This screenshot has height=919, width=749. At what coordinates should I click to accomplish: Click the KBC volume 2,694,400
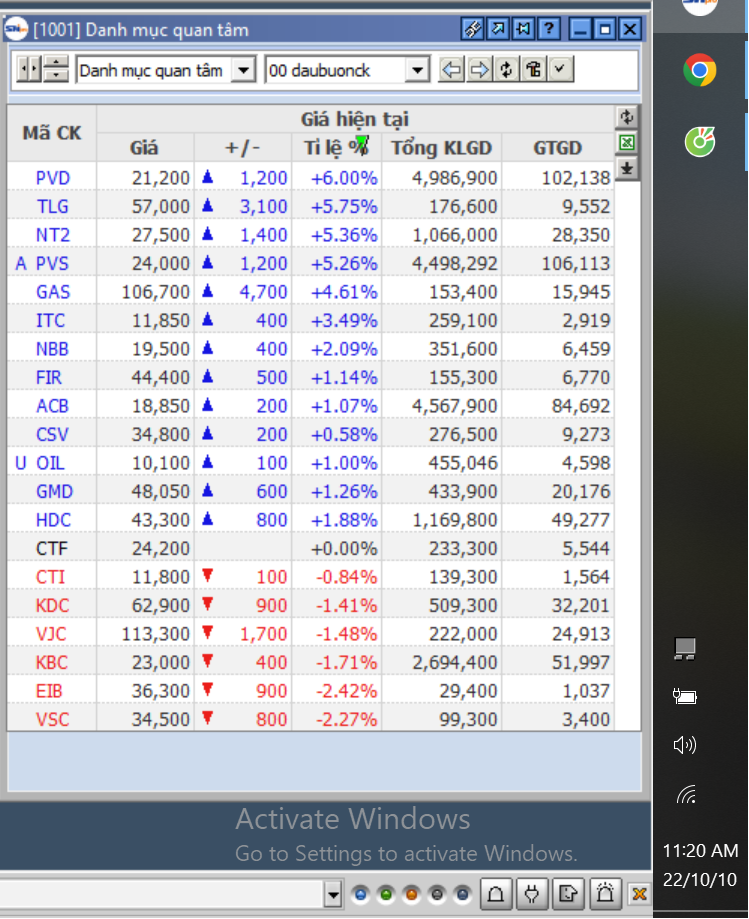point(454,662)
